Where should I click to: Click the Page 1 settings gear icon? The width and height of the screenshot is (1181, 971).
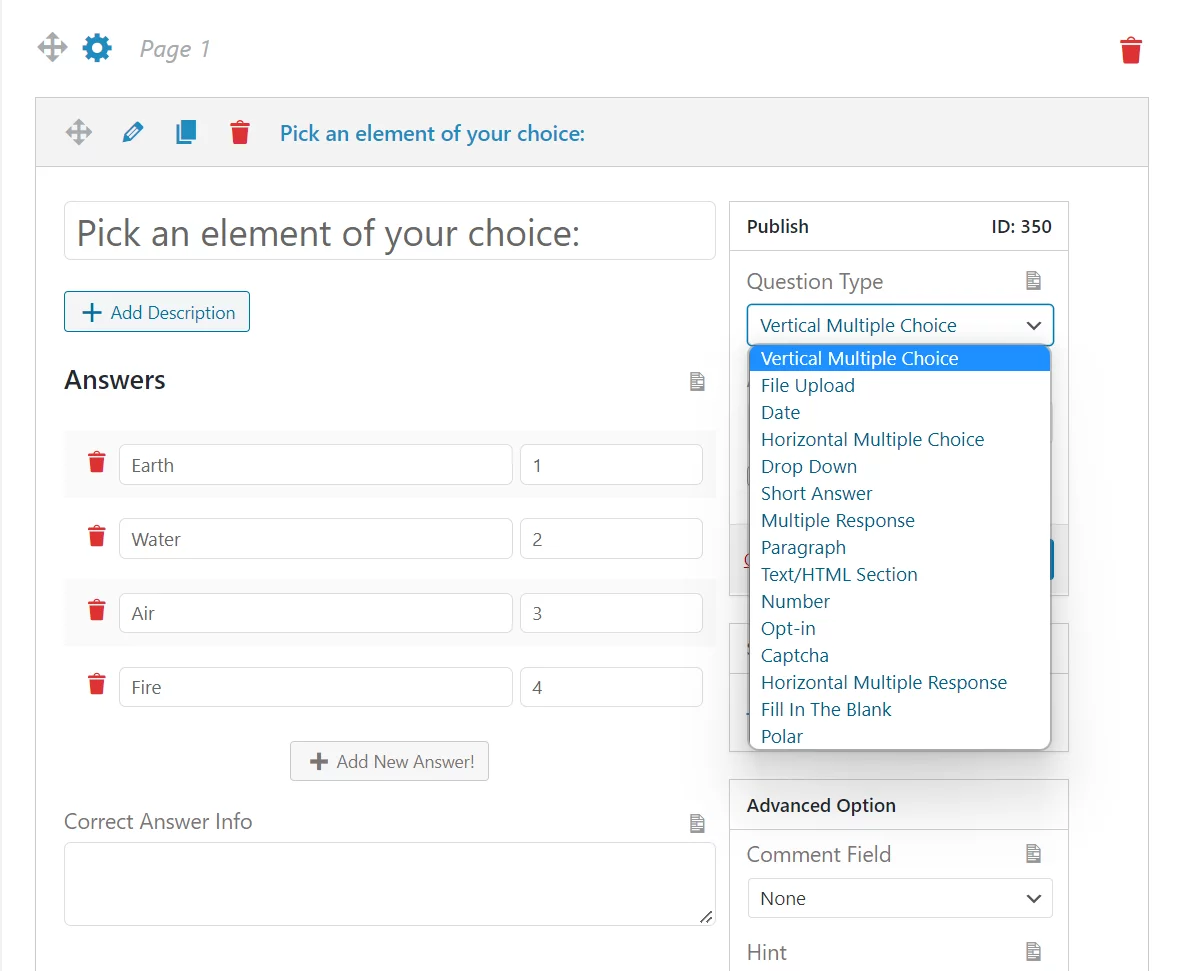point(97,48)
